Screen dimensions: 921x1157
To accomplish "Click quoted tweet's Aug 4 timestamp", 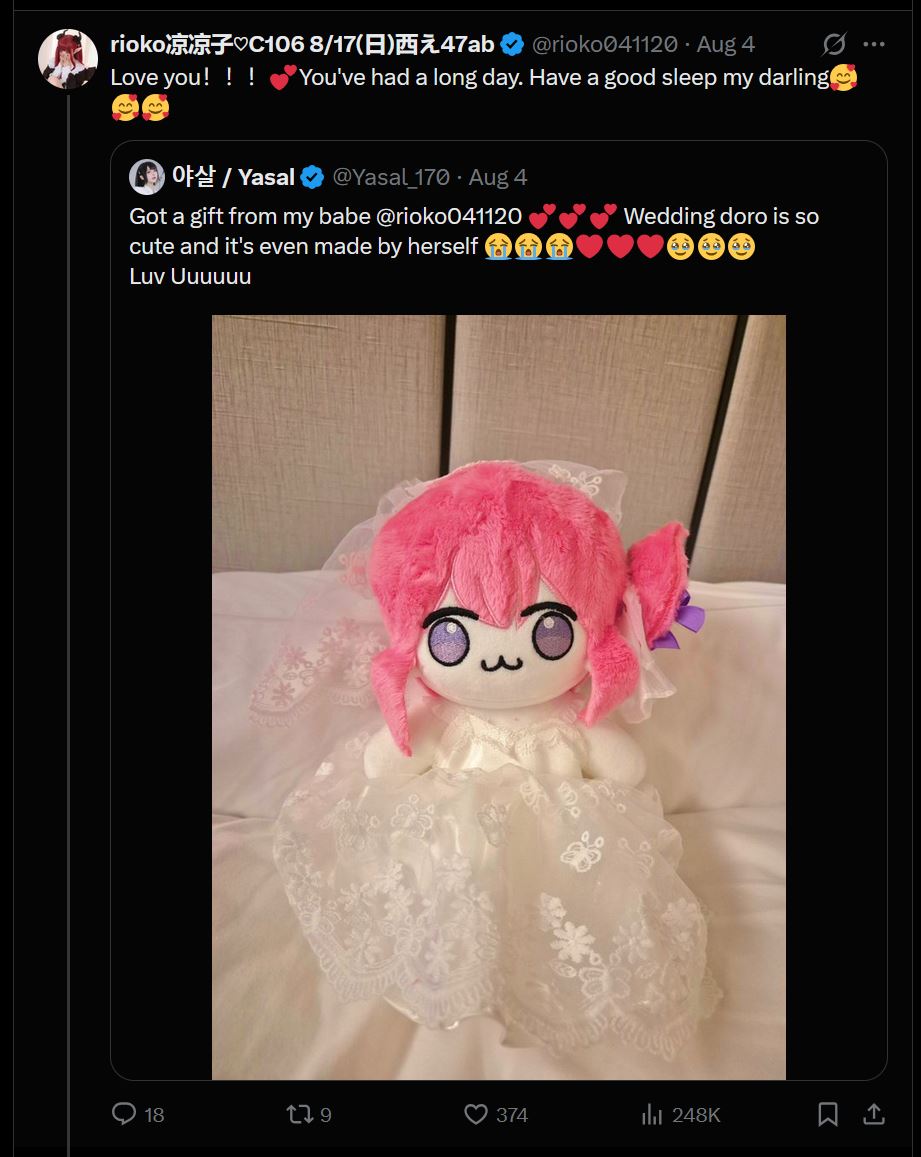I will (x=497, y=177).
